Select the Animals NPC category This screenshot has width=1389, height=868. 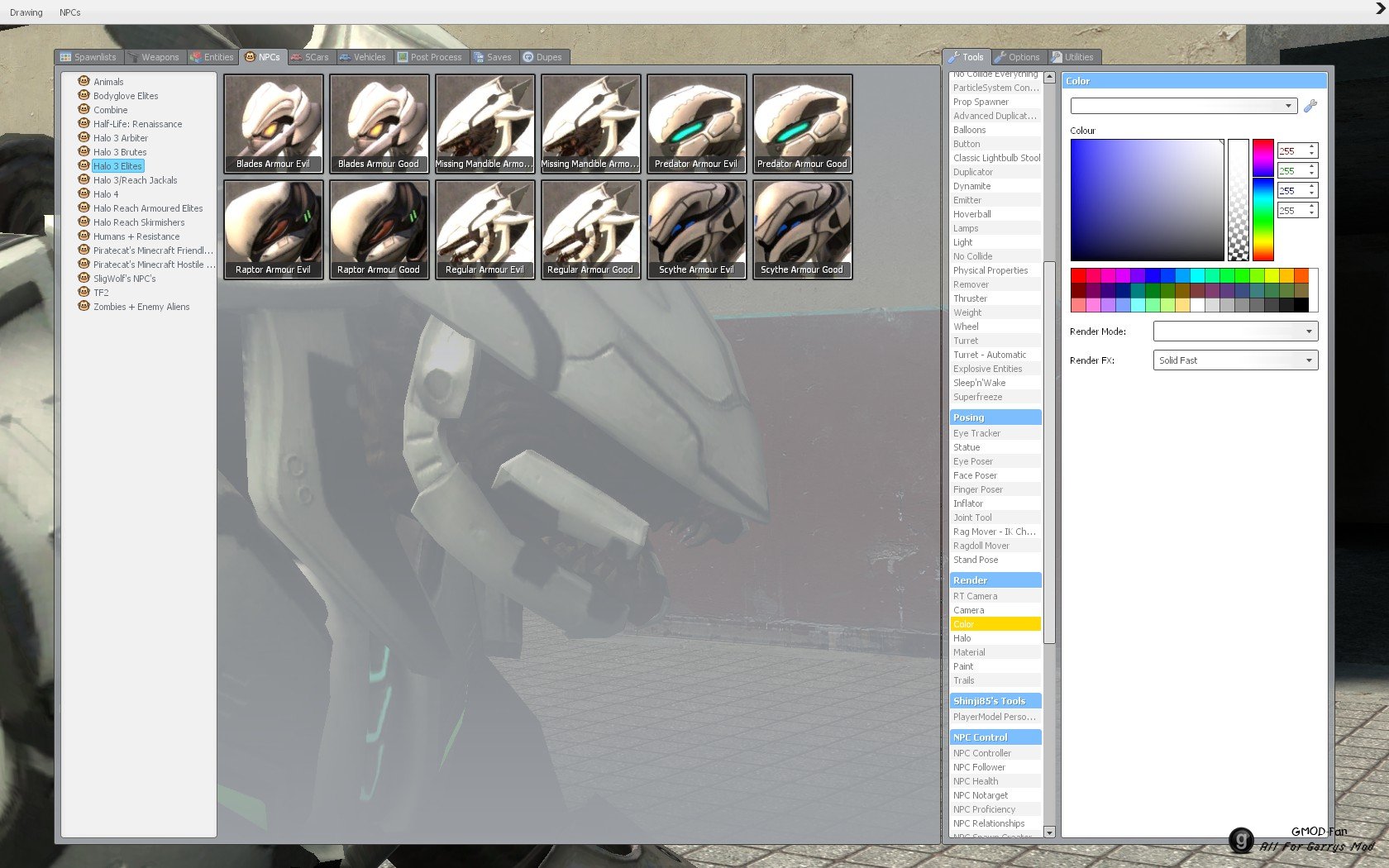(108, 82)
